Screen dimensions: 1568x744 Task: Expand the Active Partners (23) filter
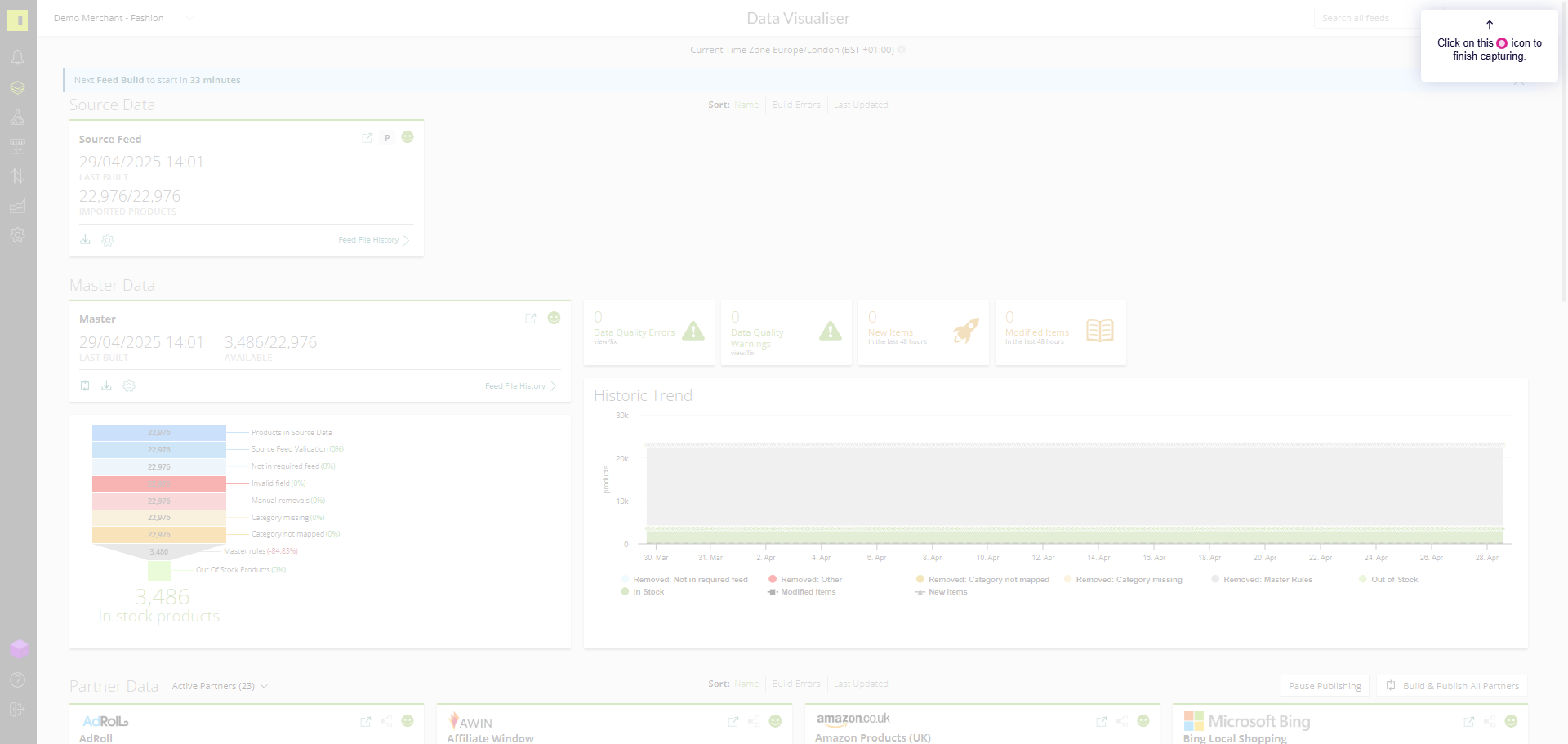click(x=220, y=686)
